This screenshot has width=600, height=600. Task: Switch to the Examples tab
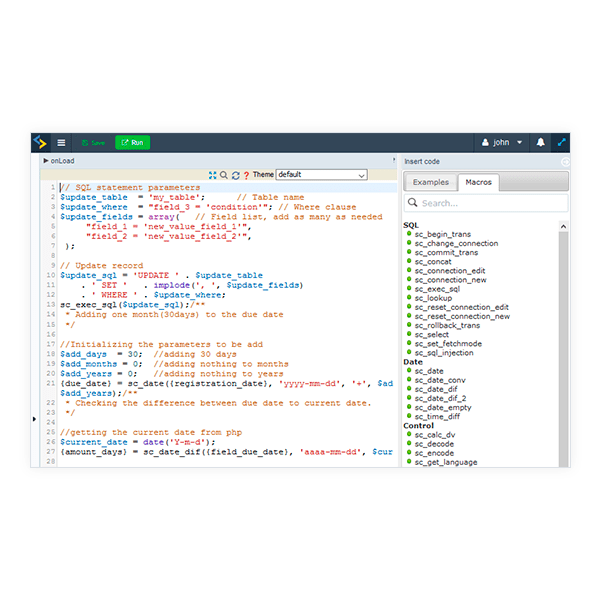click(x=430, y=182)
